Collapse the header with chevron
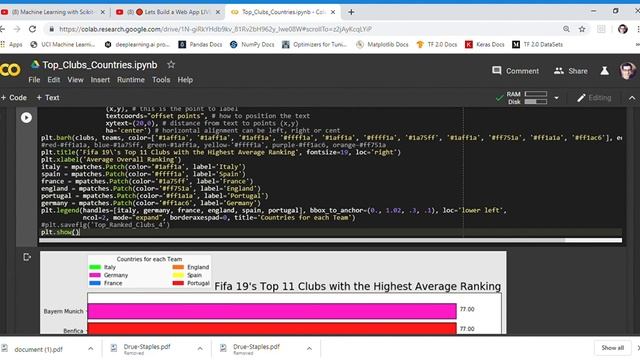640x360 pixels. pos(632,98)
